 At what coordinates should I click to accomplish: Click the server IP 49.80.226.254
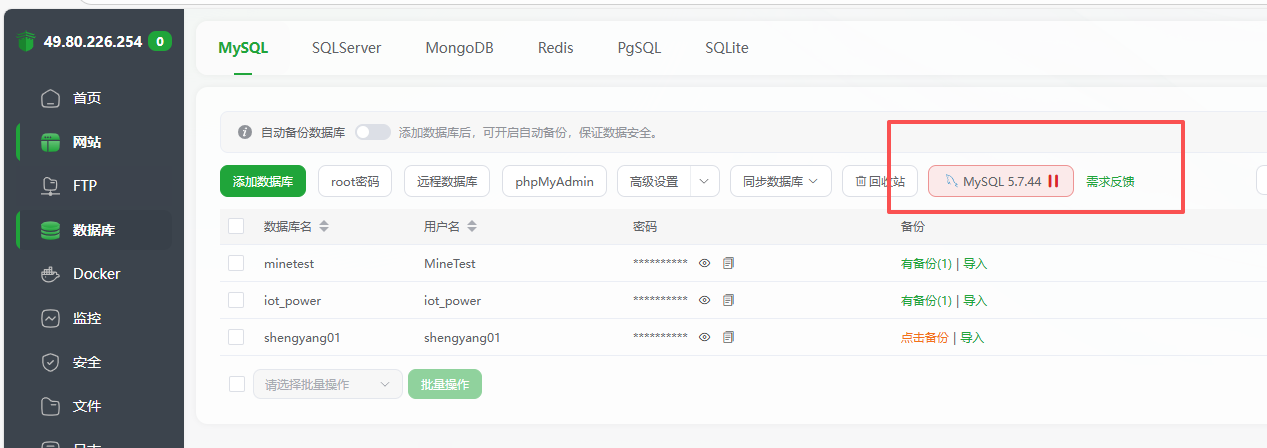tap(93, 42)
